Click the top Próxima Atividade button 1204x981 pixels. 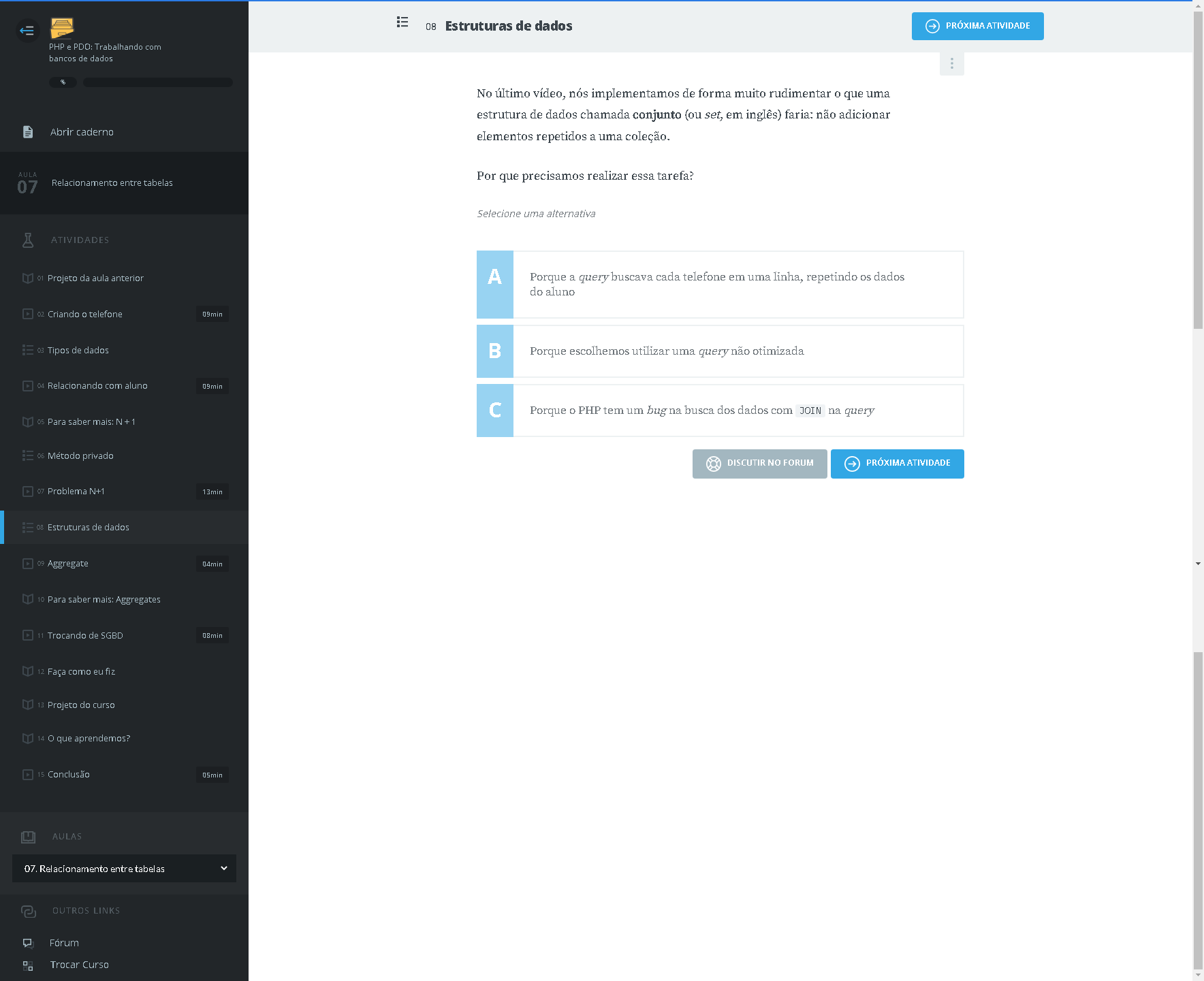977,26
